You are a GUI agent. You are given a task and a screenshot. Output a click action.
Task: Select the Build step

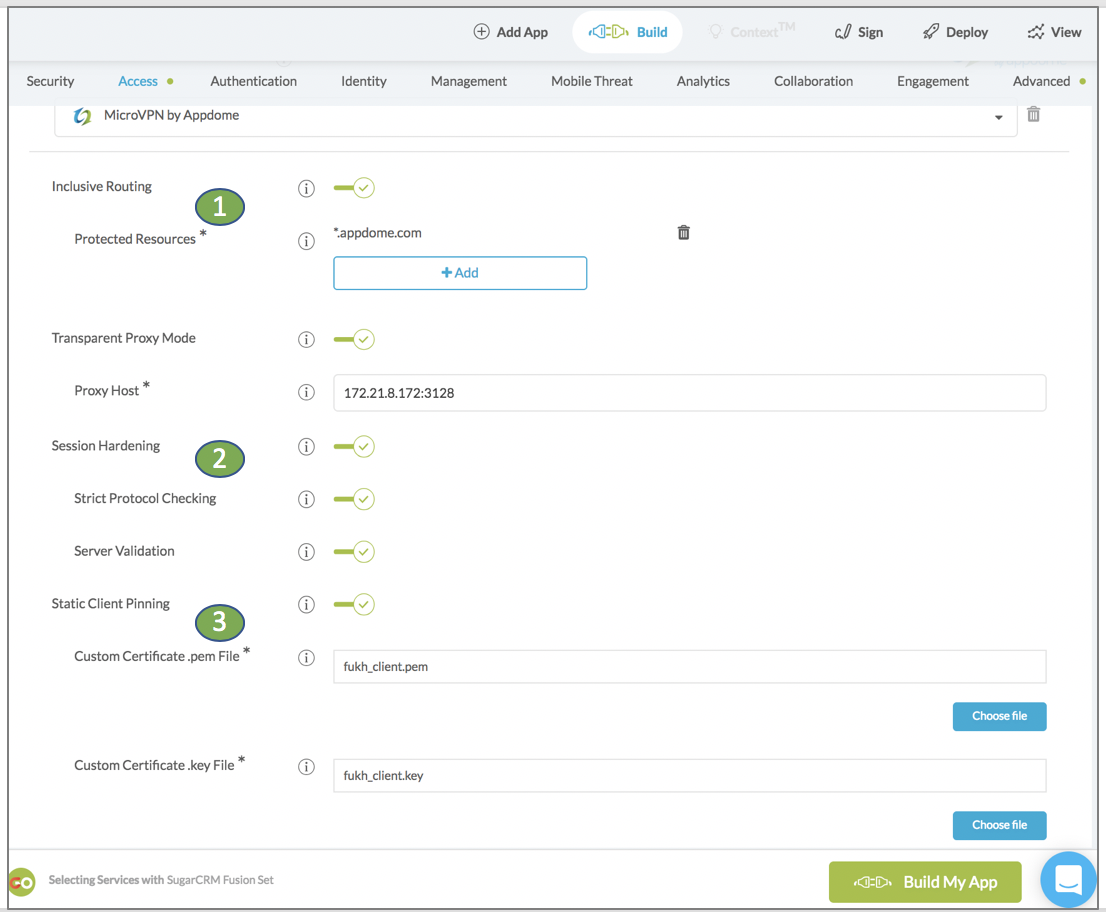(628, 32)
